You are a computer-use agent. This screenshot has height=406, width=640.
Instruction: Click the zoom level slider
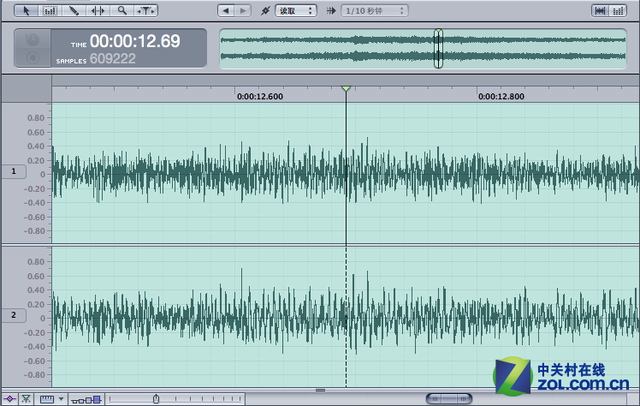click(x=156, y=399)
